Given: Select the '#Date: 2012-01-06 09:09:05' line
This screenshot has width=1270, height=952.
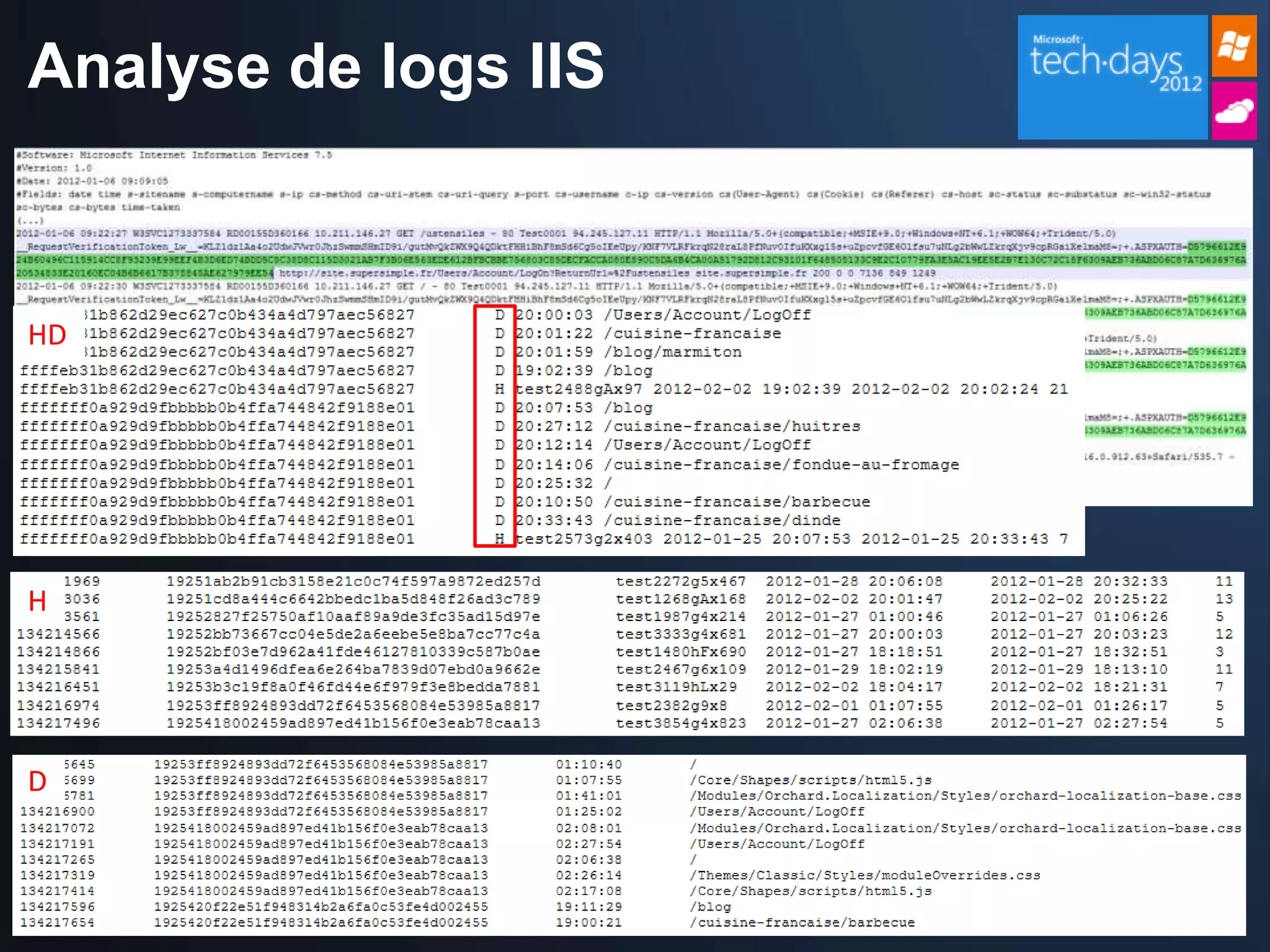Looking at the screenshot, I should tap(92, 181).
